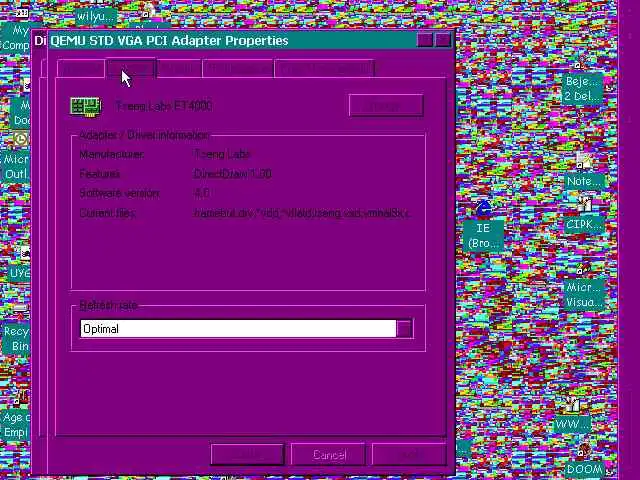Open the UYE desktop shortcut
The height and width of the screenshot is (480, 640).
pos(20,265)
